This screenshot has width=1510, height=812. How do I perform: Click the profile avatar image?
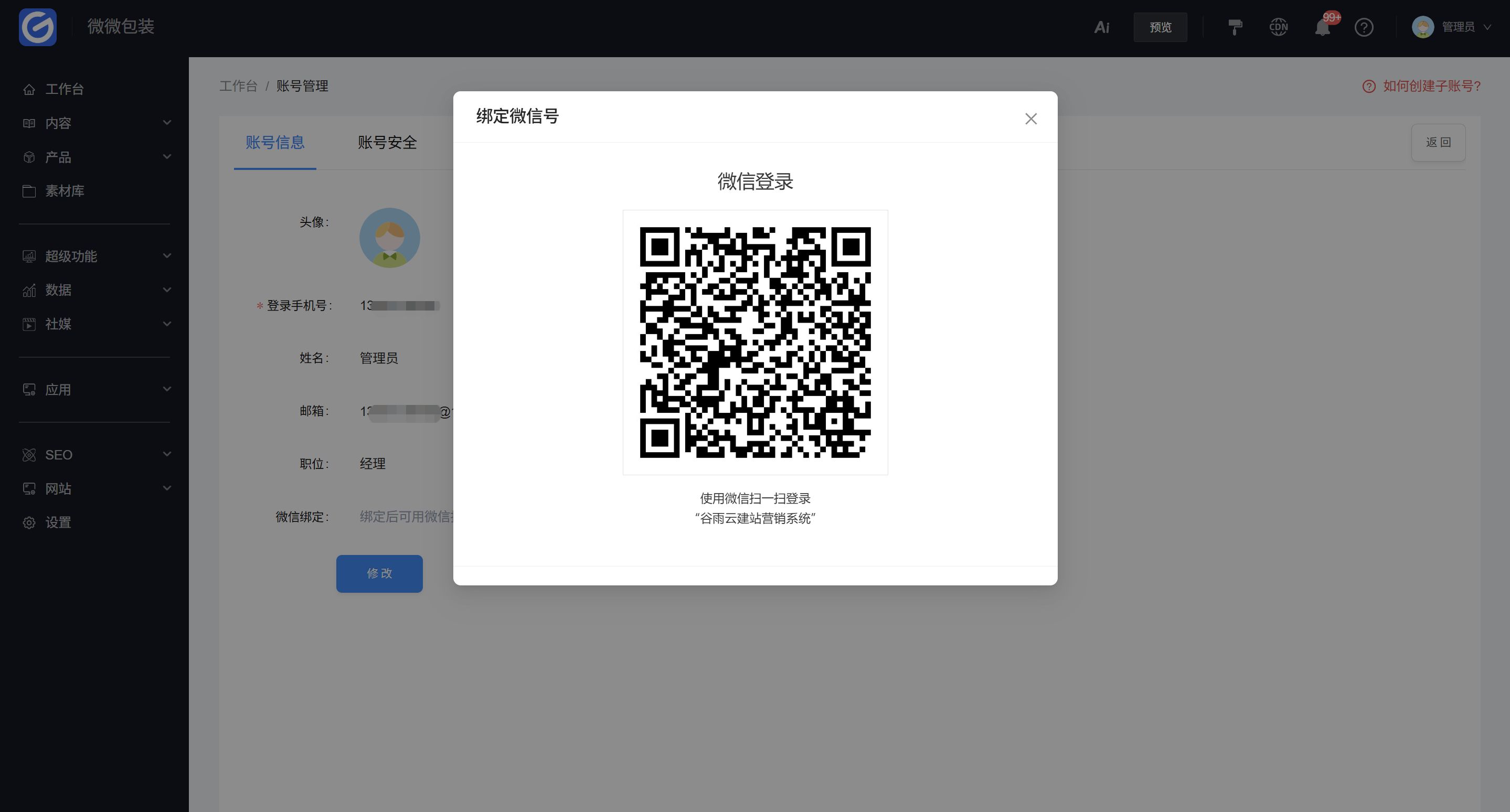[x=389, y=238]
